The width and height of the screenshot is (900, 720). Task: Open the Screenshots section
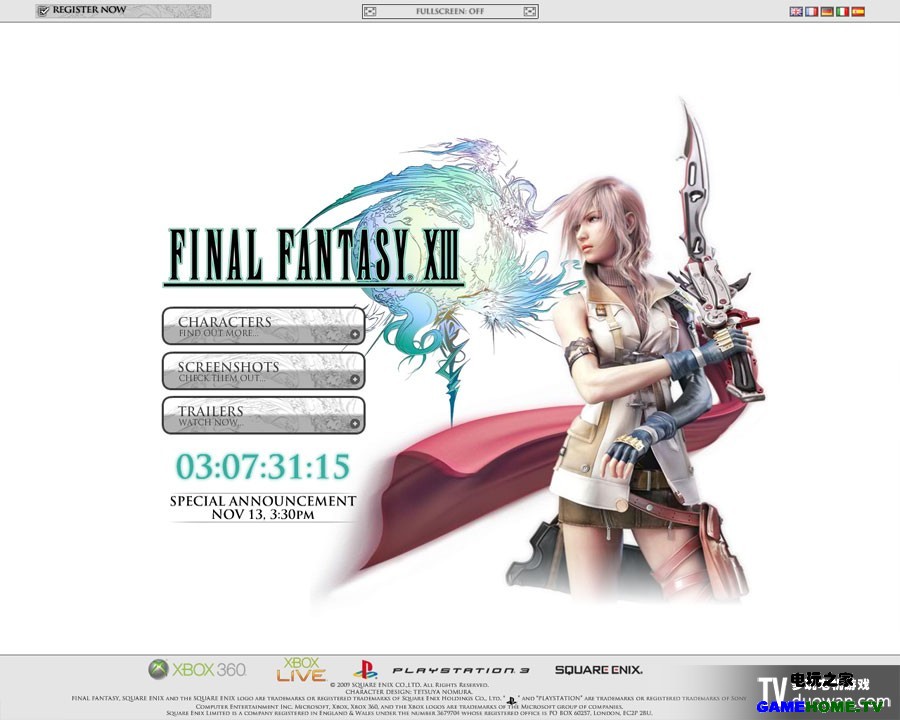coord(263,371)
